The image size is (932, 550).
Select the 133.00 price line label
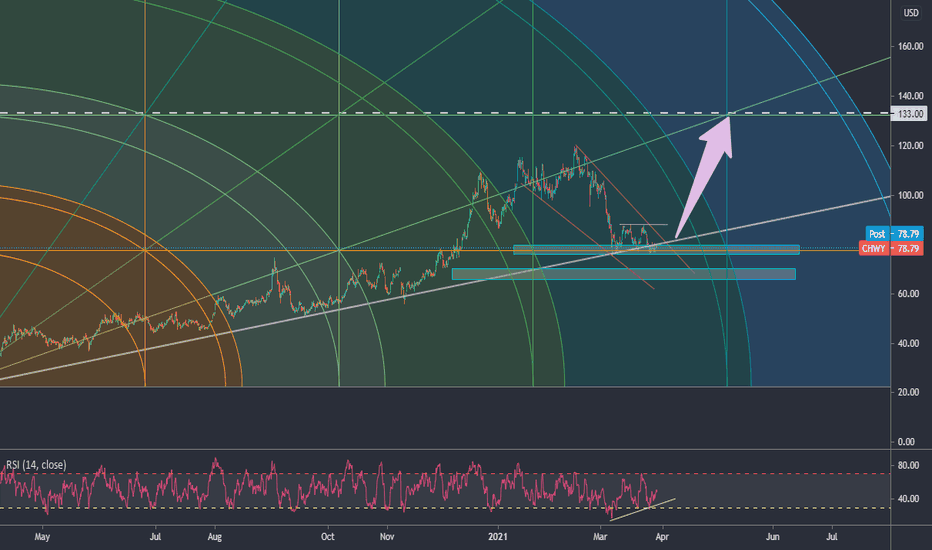(x=909, y=114)
